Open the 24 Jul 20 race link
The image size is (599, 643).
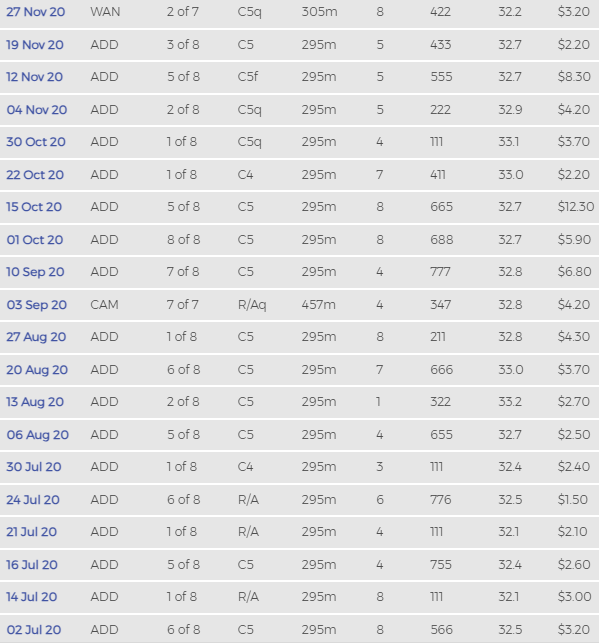point(33,500)
